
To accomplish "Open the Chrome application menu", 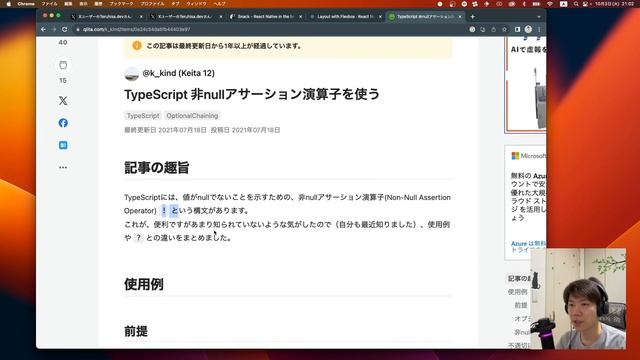I will 26,4.
